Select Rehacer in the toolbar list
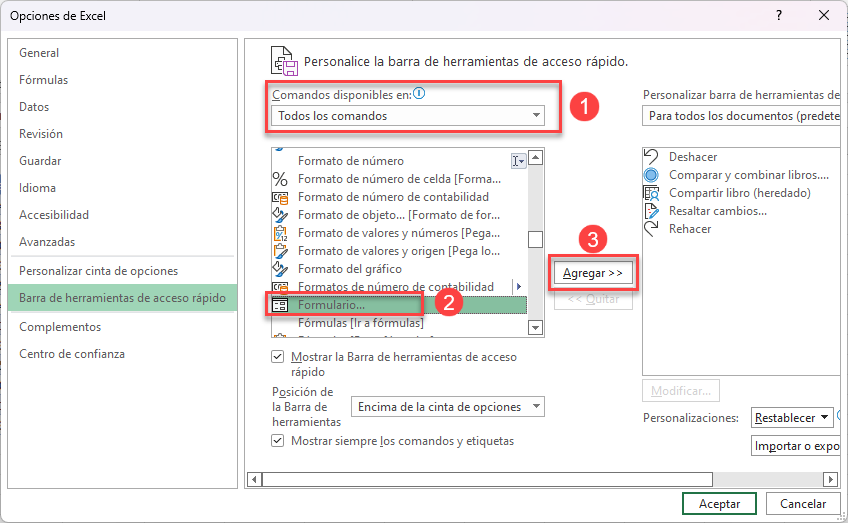Viewport: 848px width, 523px height. coord(741,229)
